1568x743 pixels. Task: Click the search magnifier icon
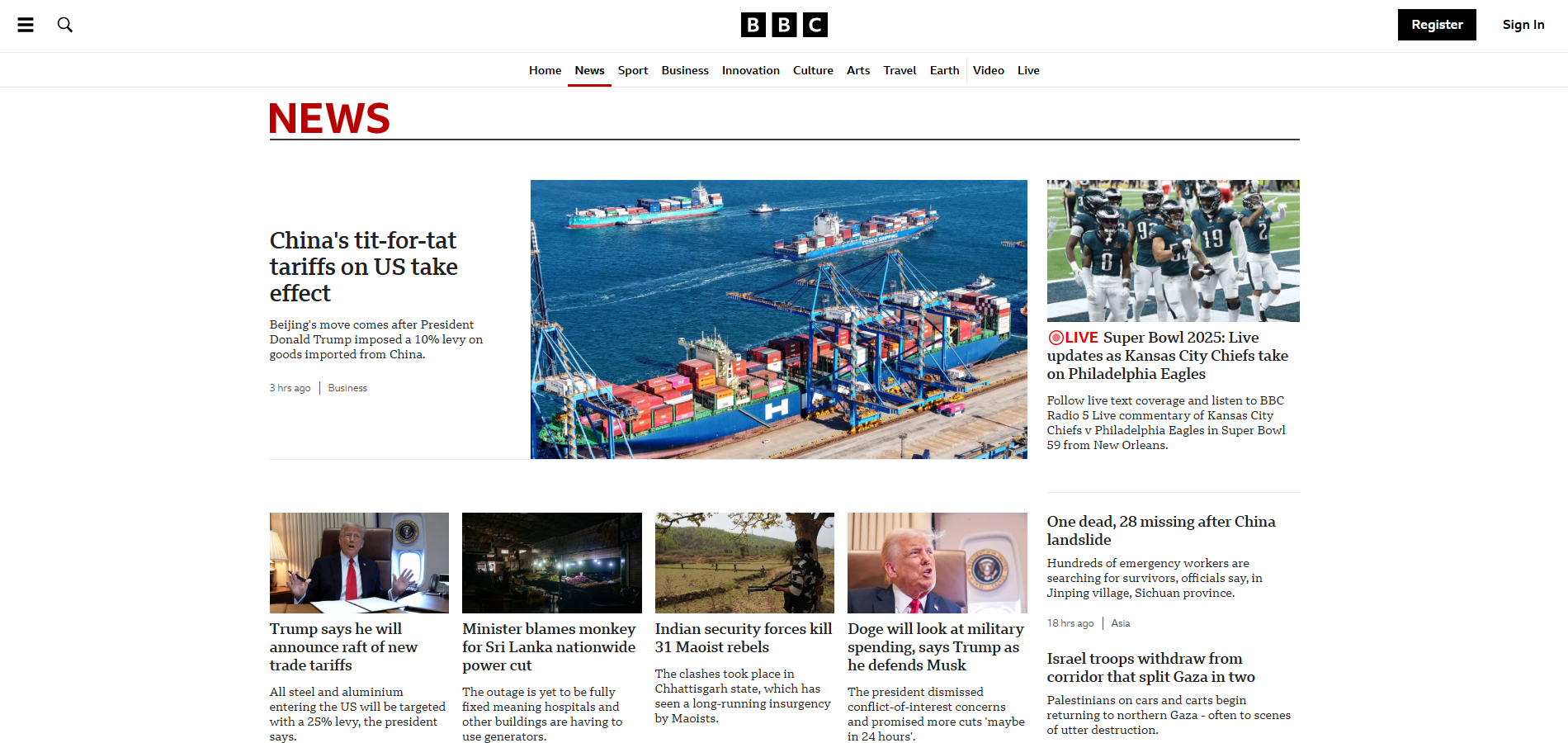tap(65, 25)
